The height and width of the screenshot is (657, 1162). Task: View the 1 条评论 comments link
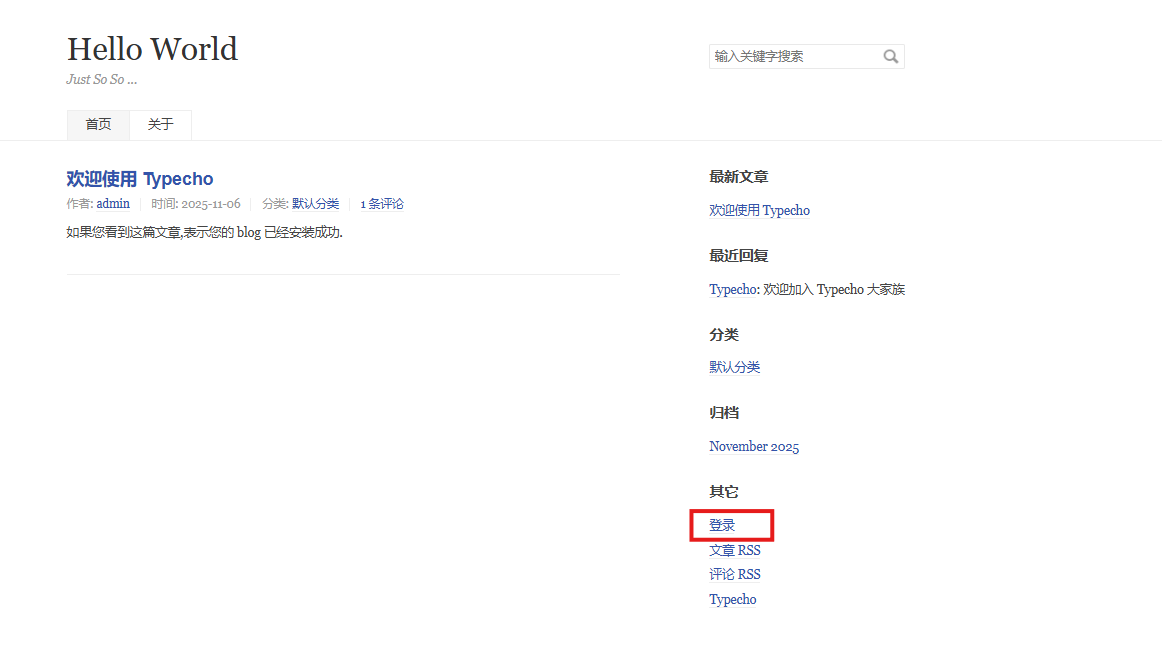382,204
